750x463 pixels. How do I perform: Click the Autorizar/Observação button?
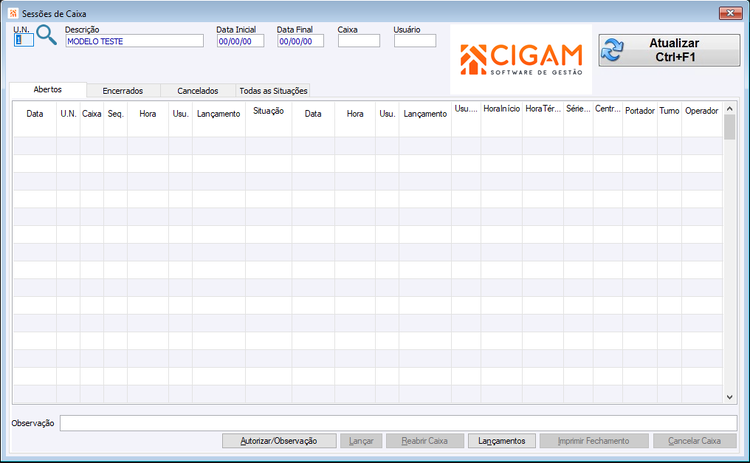tap(279, 441)
